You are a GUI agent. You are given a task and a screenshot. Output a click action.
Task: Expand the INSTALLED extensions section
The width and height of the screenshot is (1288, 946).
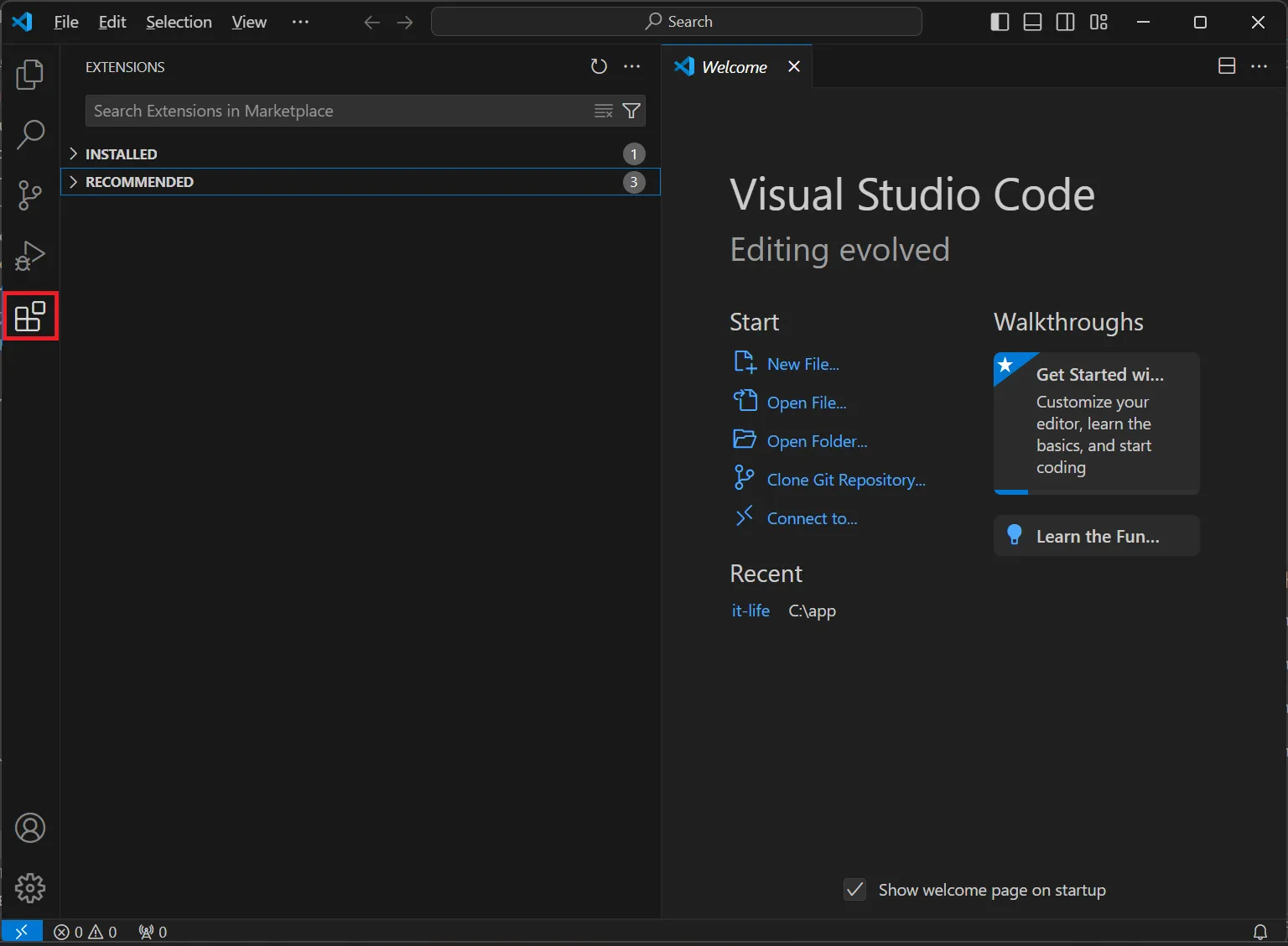(x=361, y=154)
